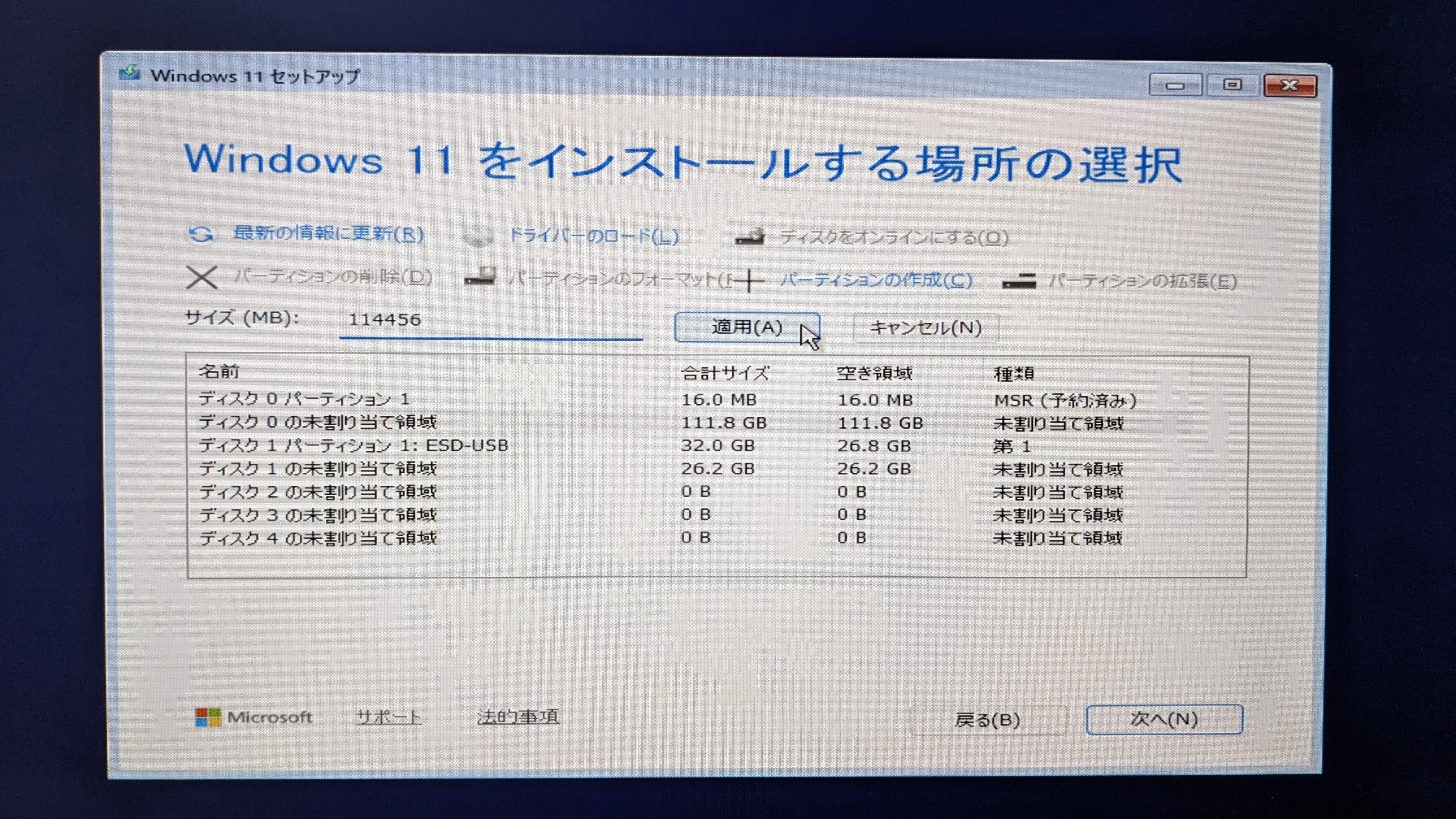The image size is (1456, 819).
Task: Click the extend partition drive icon
Action: point(1019,280)
